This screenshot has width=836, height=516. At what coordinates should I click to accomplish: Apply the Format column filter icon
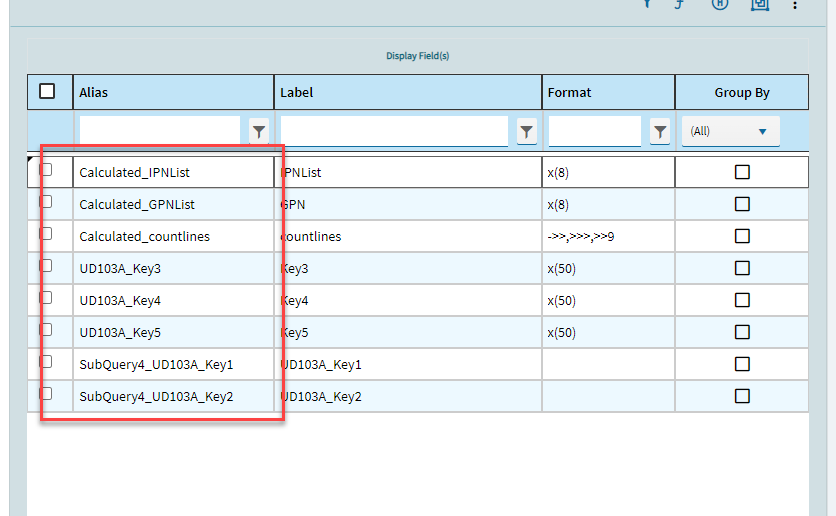click(x=660, y=131)
